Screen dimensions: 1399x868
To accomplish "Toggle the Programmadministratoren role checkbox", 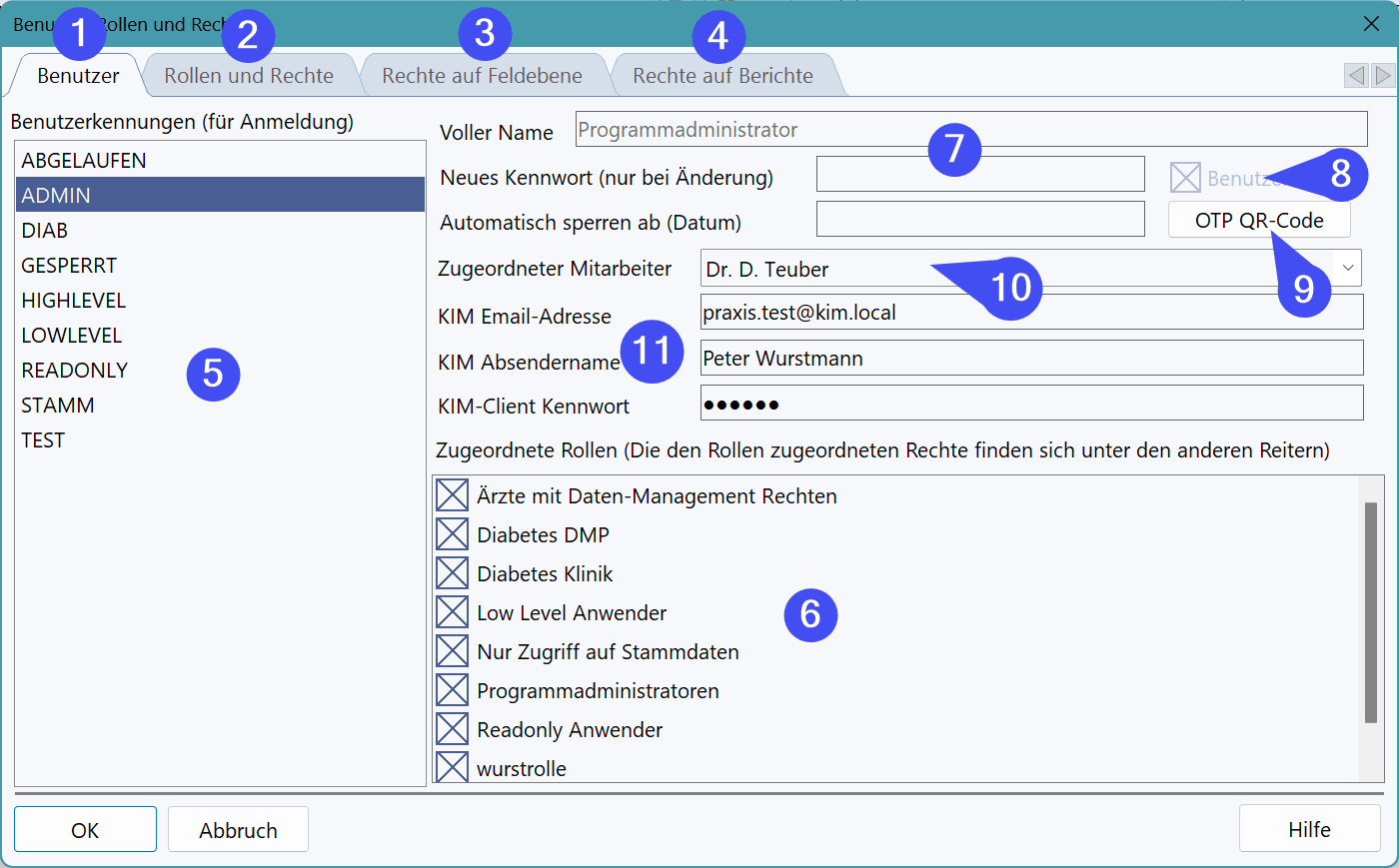I will tap(453, 690).
